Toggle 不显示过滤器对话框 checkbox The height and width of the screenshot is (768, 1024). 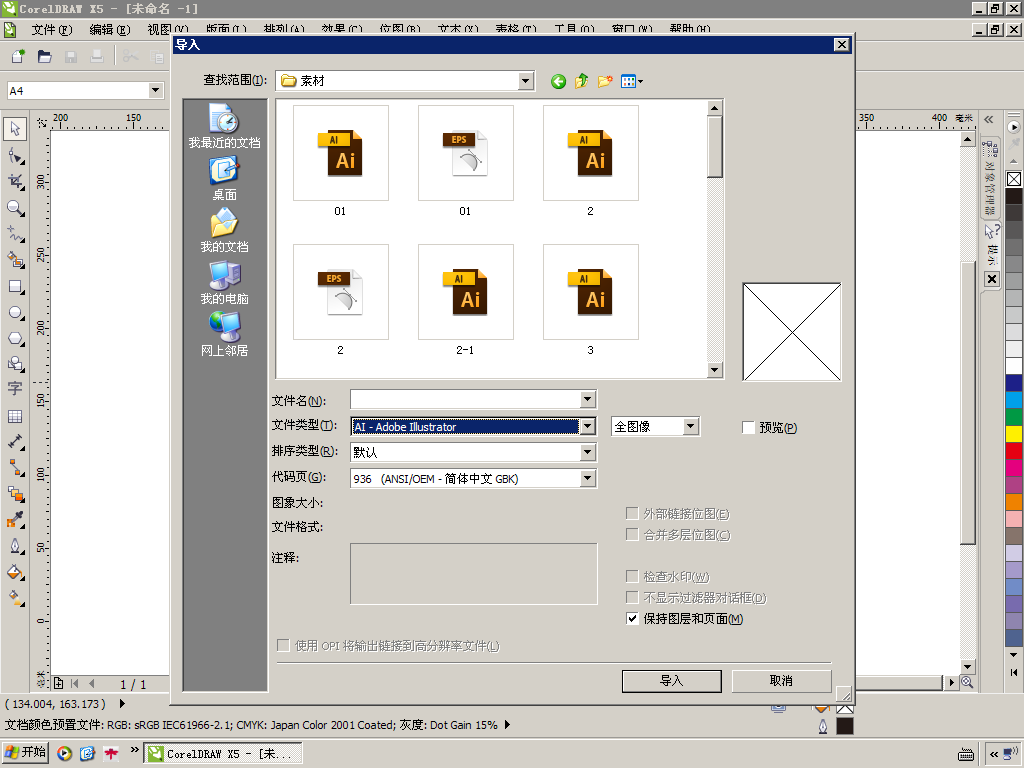tap(632, 597)
